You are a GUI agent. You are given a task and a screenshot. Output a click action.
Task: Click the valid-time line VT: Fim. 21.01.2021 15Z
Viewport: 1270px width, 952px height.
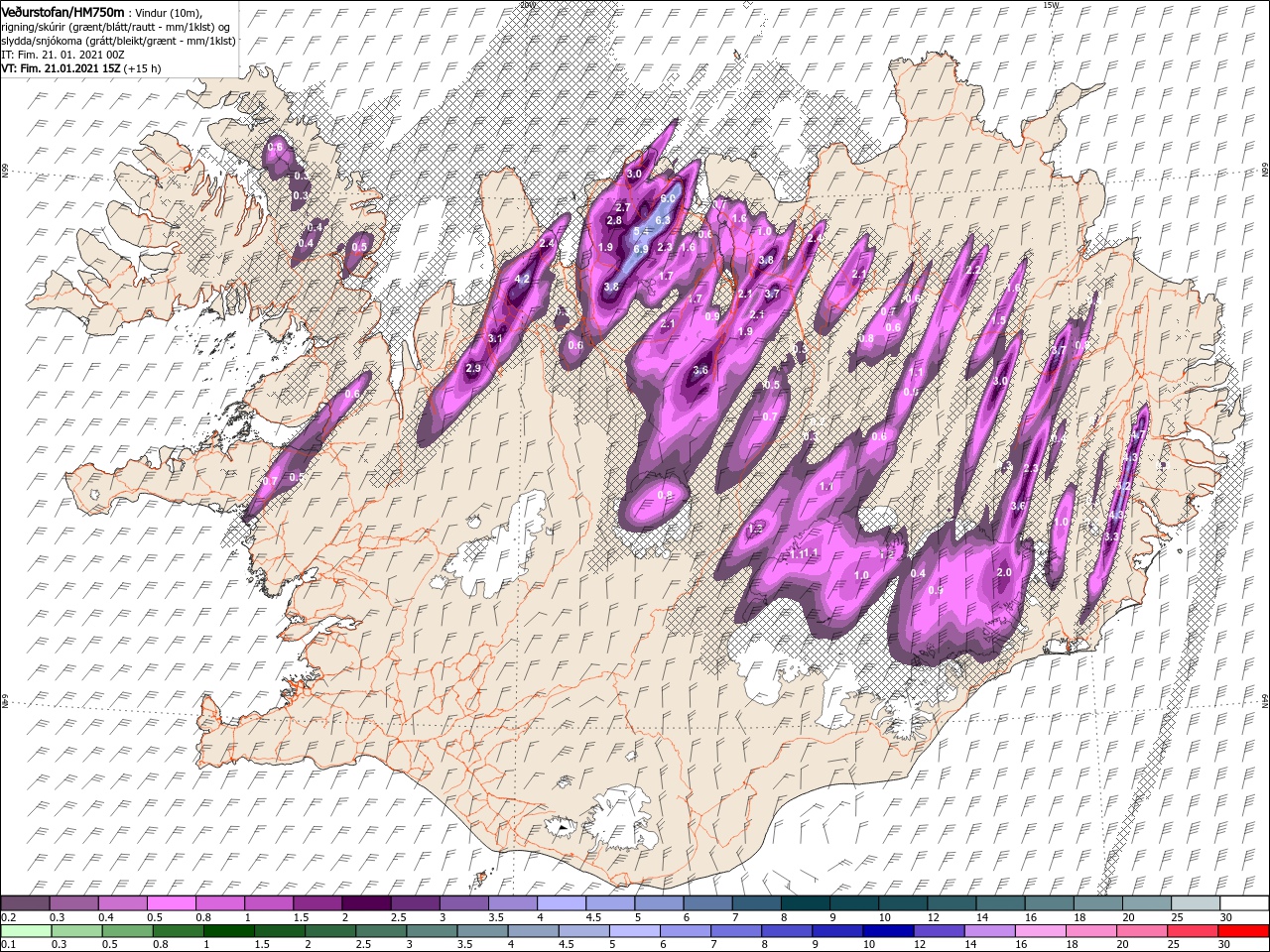click(62, 68)
